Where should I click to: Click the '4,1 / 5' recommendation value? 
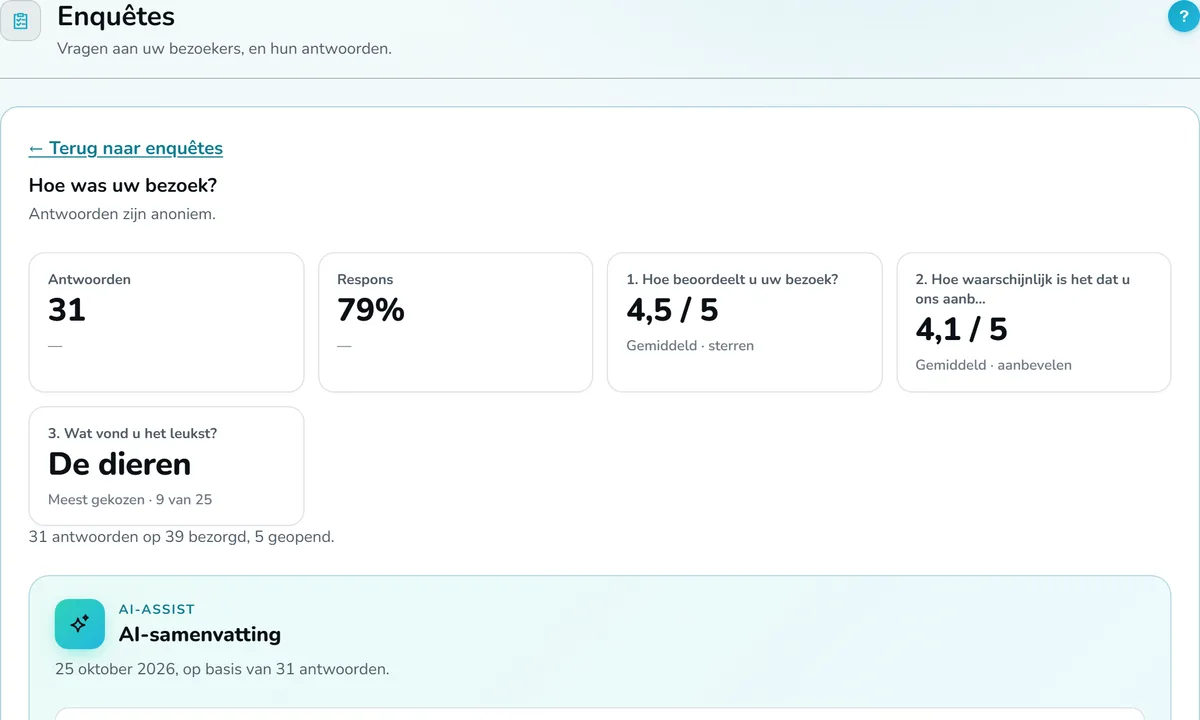point(962,329)
